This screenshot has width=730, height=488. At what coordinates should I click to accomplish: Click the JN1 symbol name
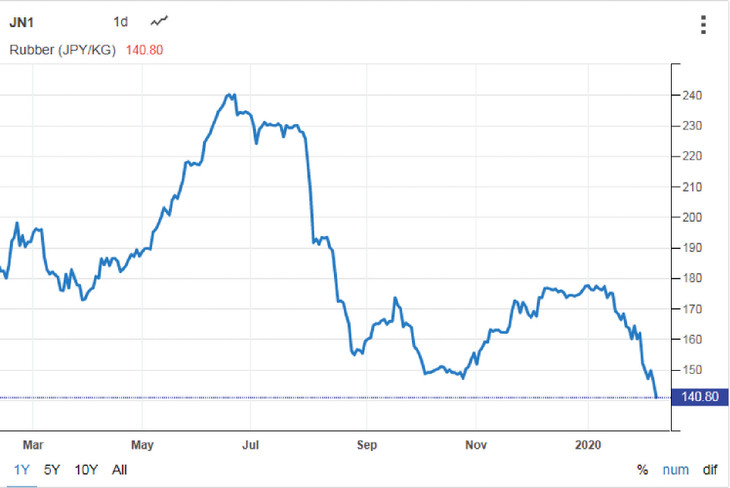click(x=24, y=21)
